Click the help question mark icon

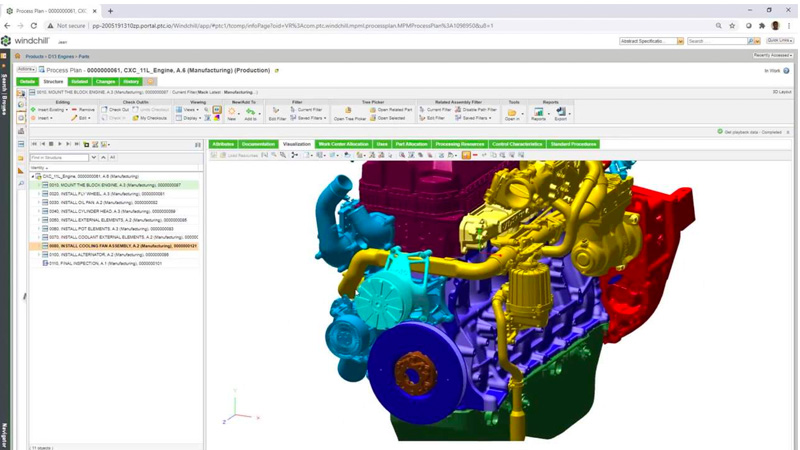pyautogui.click(x=786, y=71)
